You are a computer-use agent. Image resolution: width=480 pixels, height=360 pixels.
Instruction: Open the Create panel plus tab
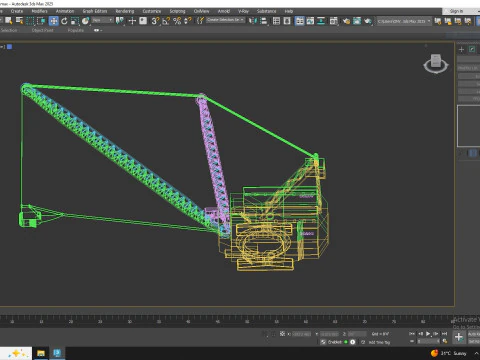(x=461, y=49)
